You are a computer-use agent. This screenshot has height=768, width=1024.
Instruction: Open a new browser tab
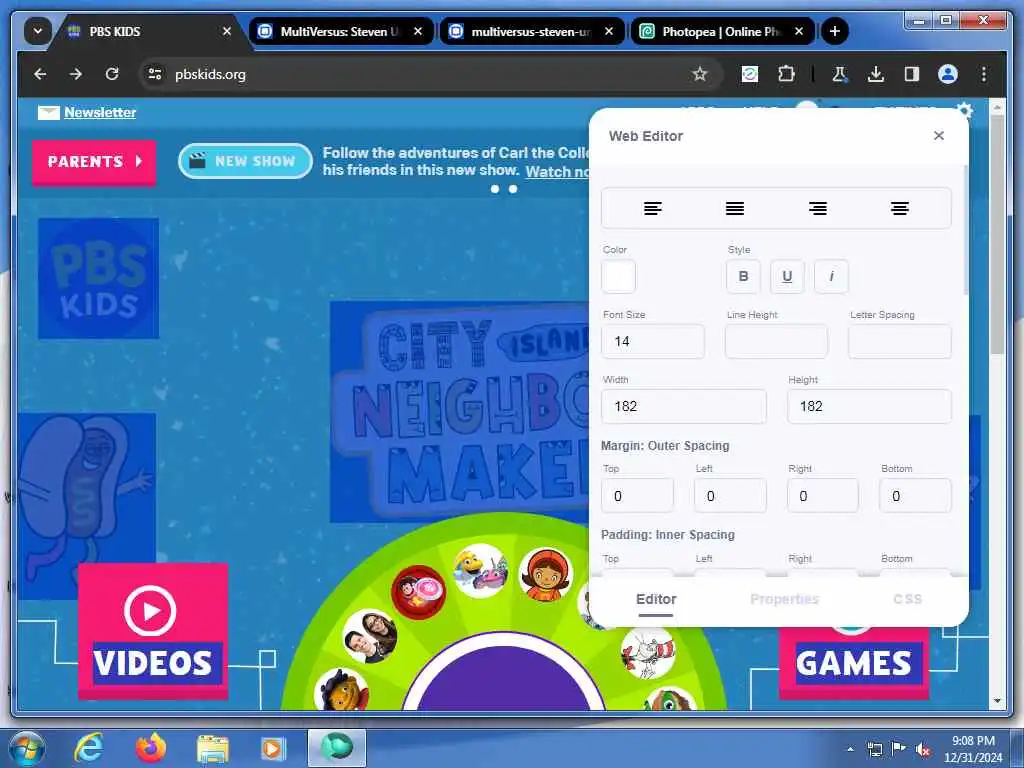click(x=835, y=31)
